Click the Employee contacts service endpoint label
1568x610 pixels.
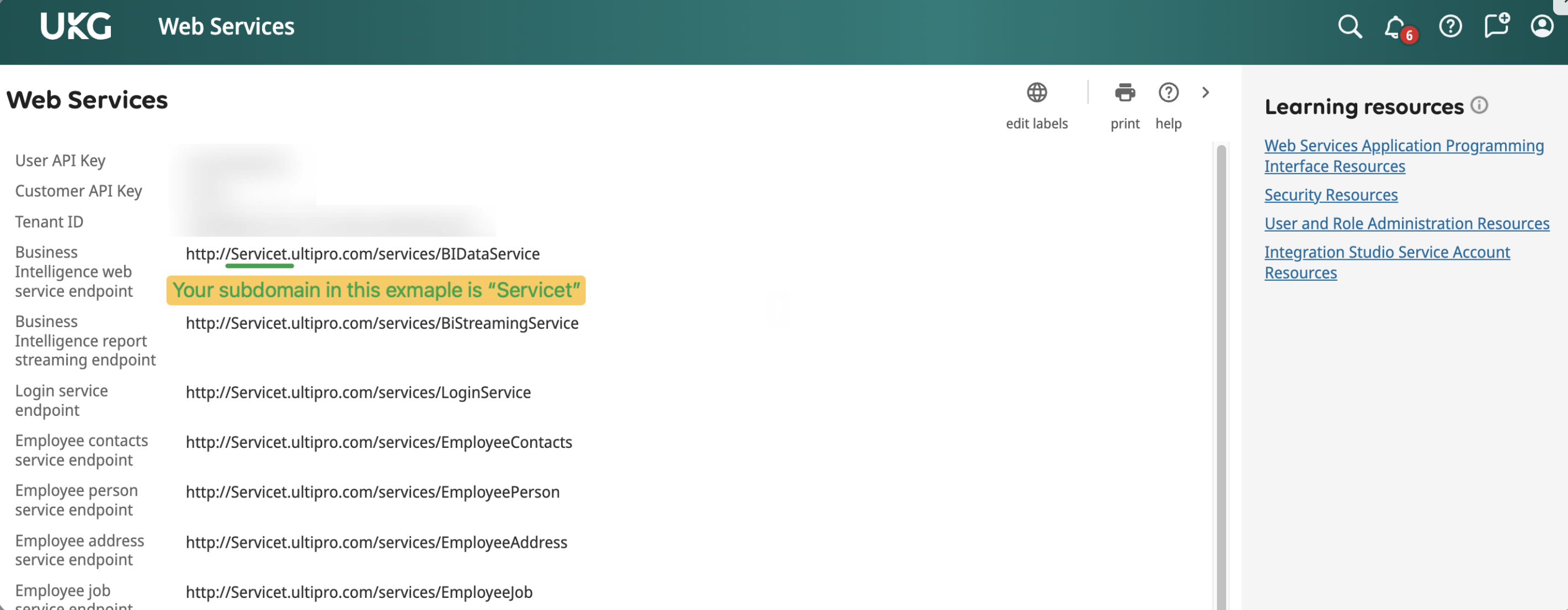tap(82, 451)
